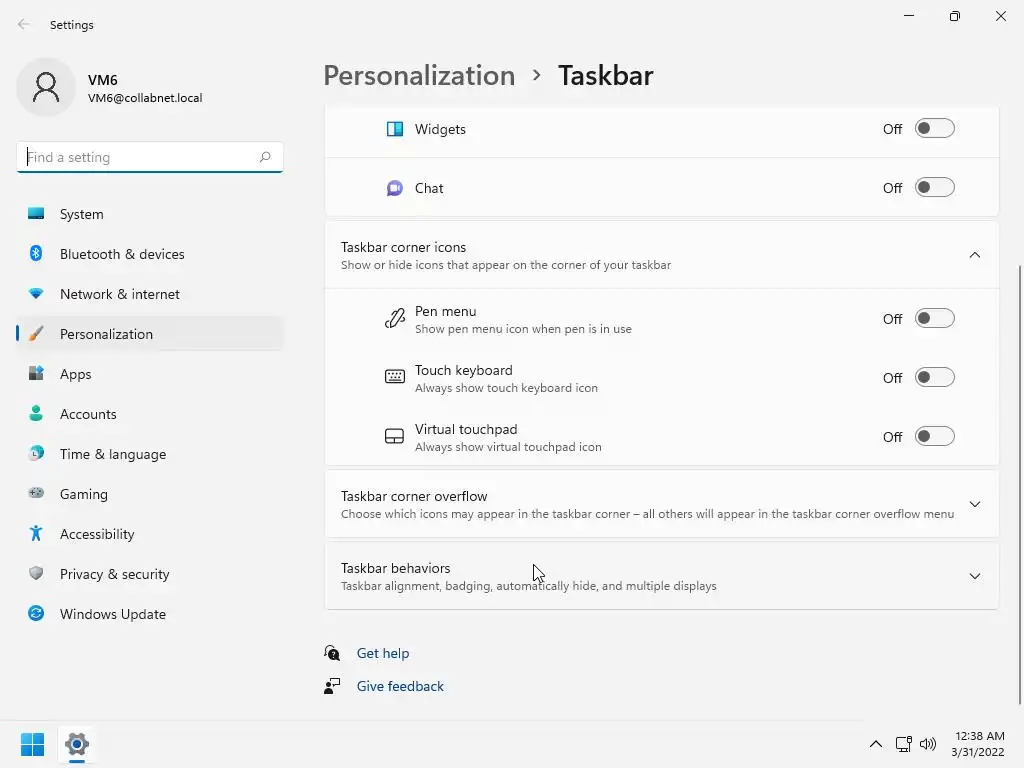The height and width of the screenshot is (768, 1024).
Task: Collapse the Taskbar corner icons section
Action: click(x=975, y=255)
